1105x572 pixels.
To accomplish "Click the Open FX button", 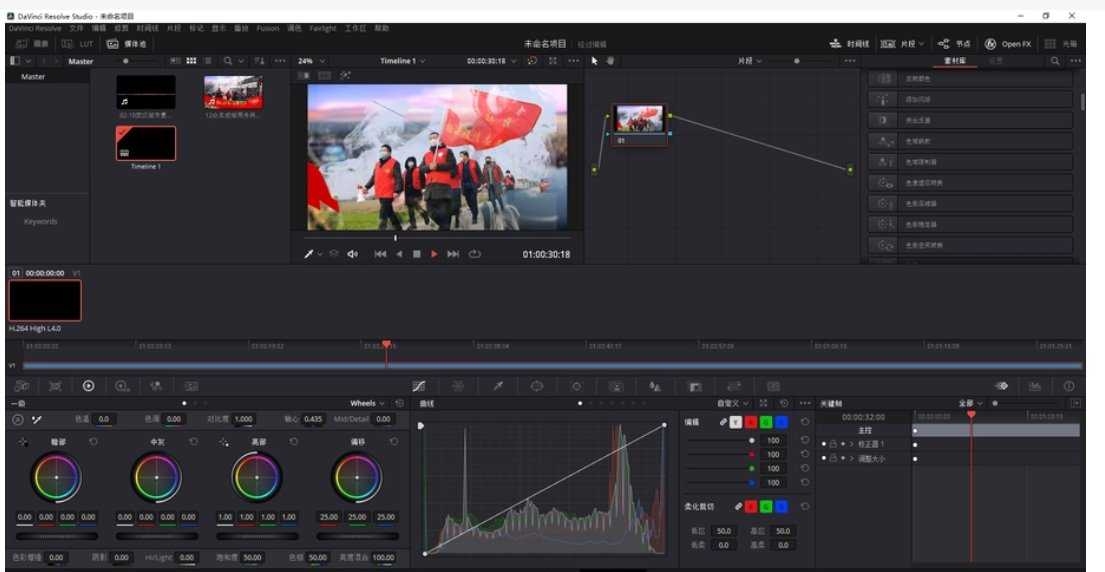I will tap(1008, 44).
